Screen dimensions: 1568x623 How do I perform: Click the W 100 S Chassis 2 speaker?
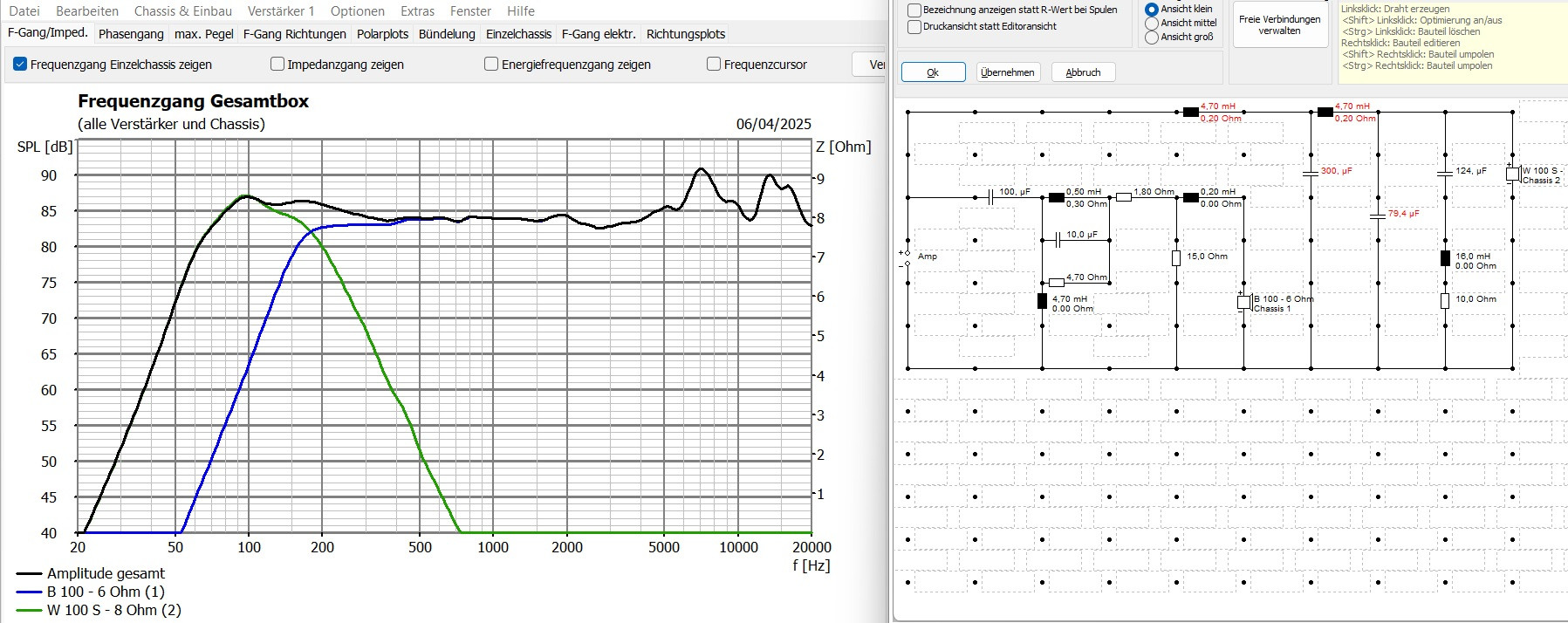point(1512,174)
